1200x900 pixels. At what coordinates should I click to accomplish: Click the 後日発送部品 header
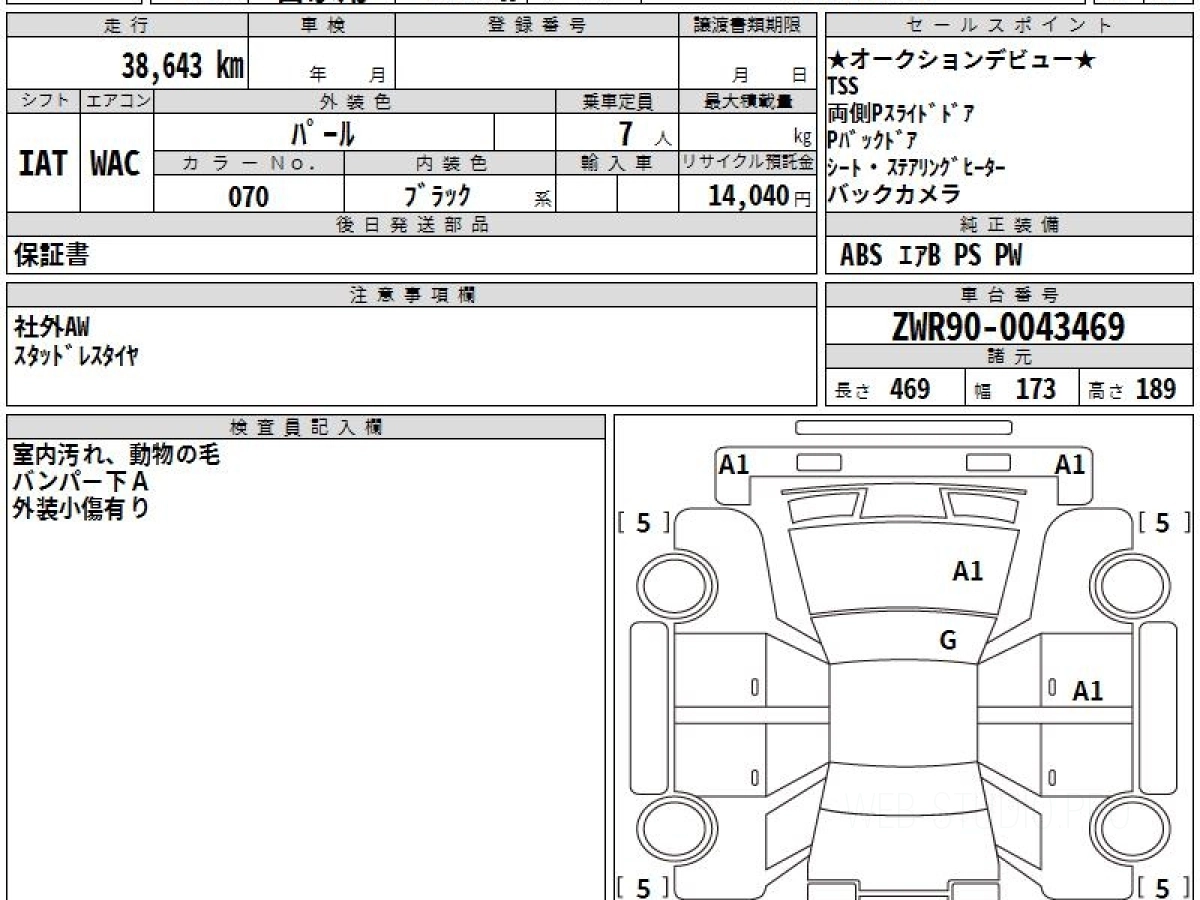tap(412, 225)
